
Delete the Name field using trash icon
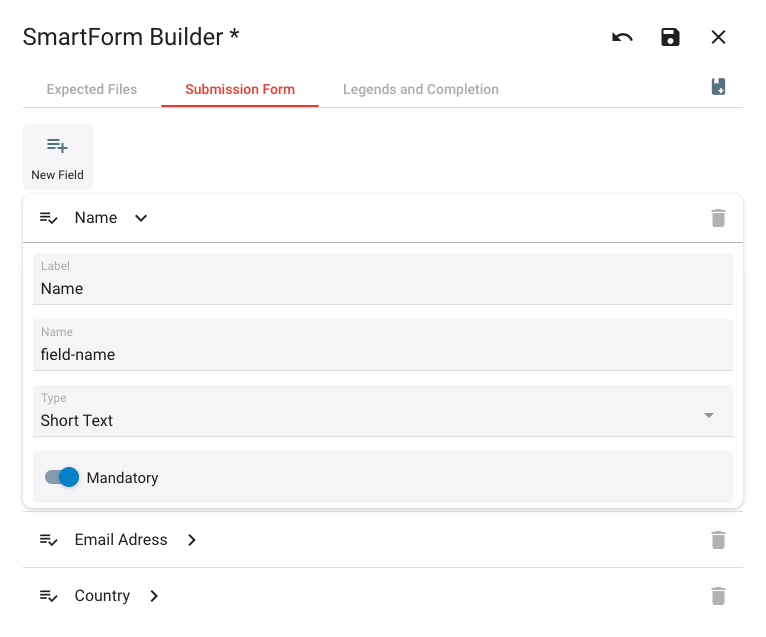718,218
